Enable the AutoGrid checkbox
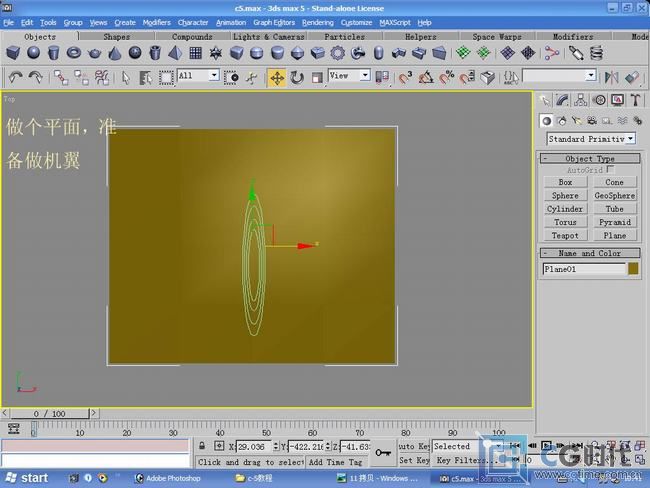 click(x=611, y=169)
